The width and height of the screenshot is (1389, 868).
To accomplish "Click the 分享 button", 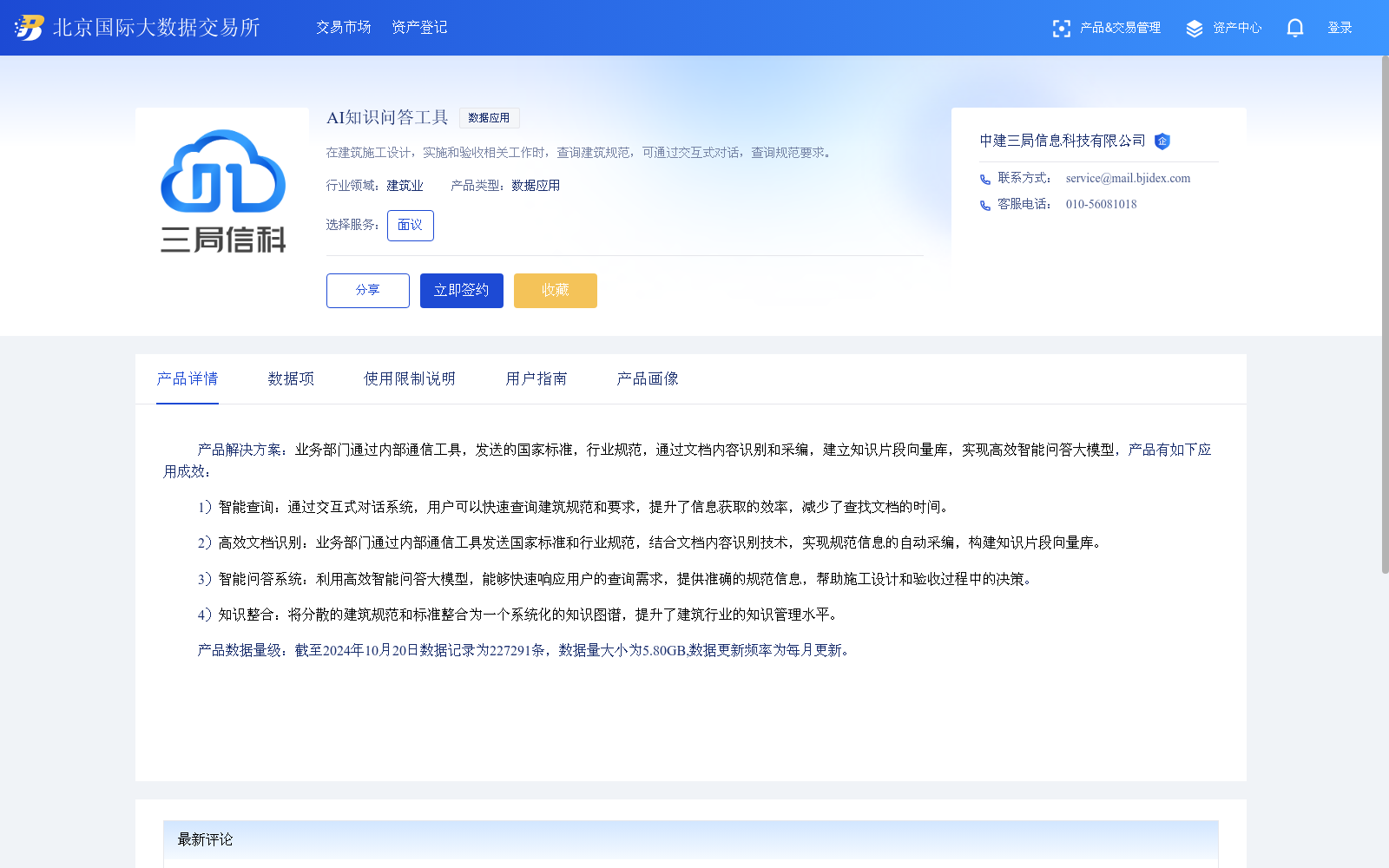I will click(368, 291).
